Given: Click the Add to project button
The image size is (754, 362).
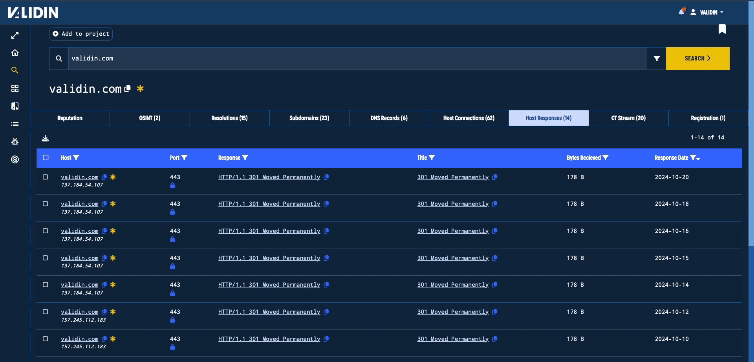Looking at the screenshot, I should point(81,34).
